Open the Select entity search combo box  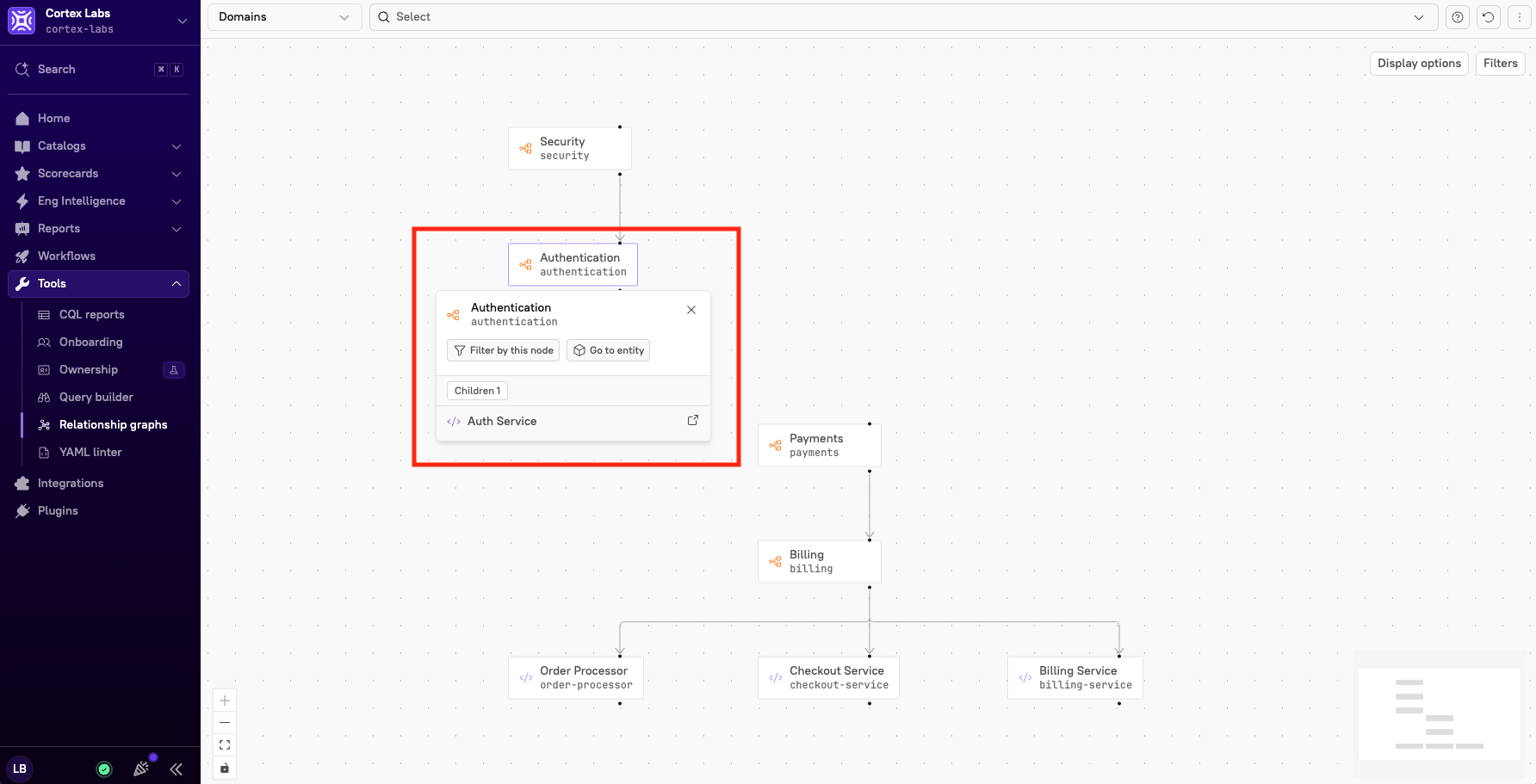(x=903, y=17)
